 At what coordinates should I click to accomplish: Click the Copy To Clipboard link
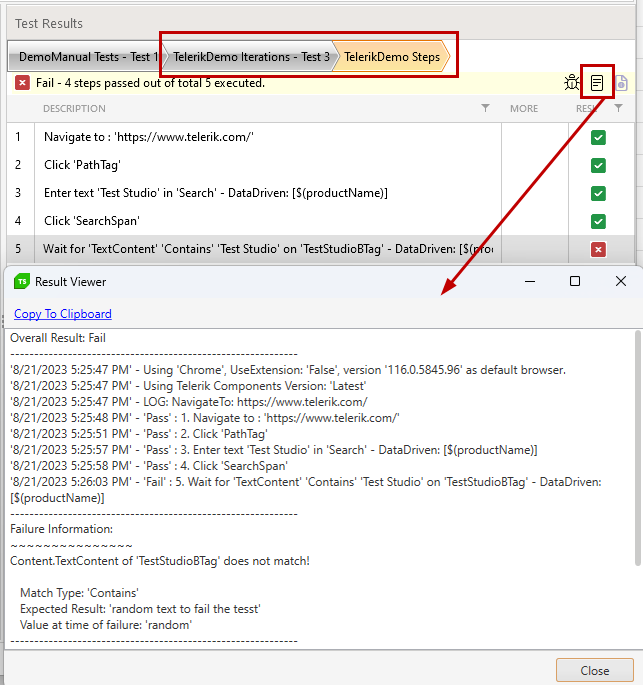click(x=62, y=314)
